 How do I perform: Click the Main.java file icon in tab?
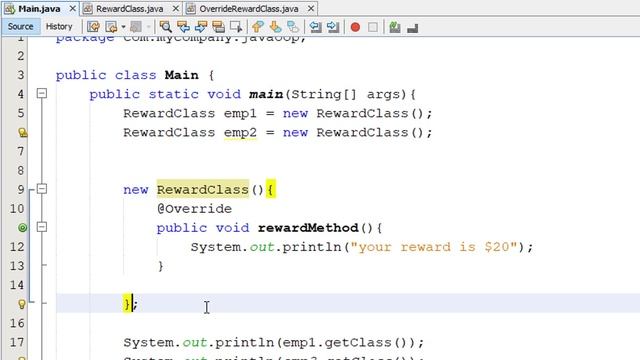(10, 9)
